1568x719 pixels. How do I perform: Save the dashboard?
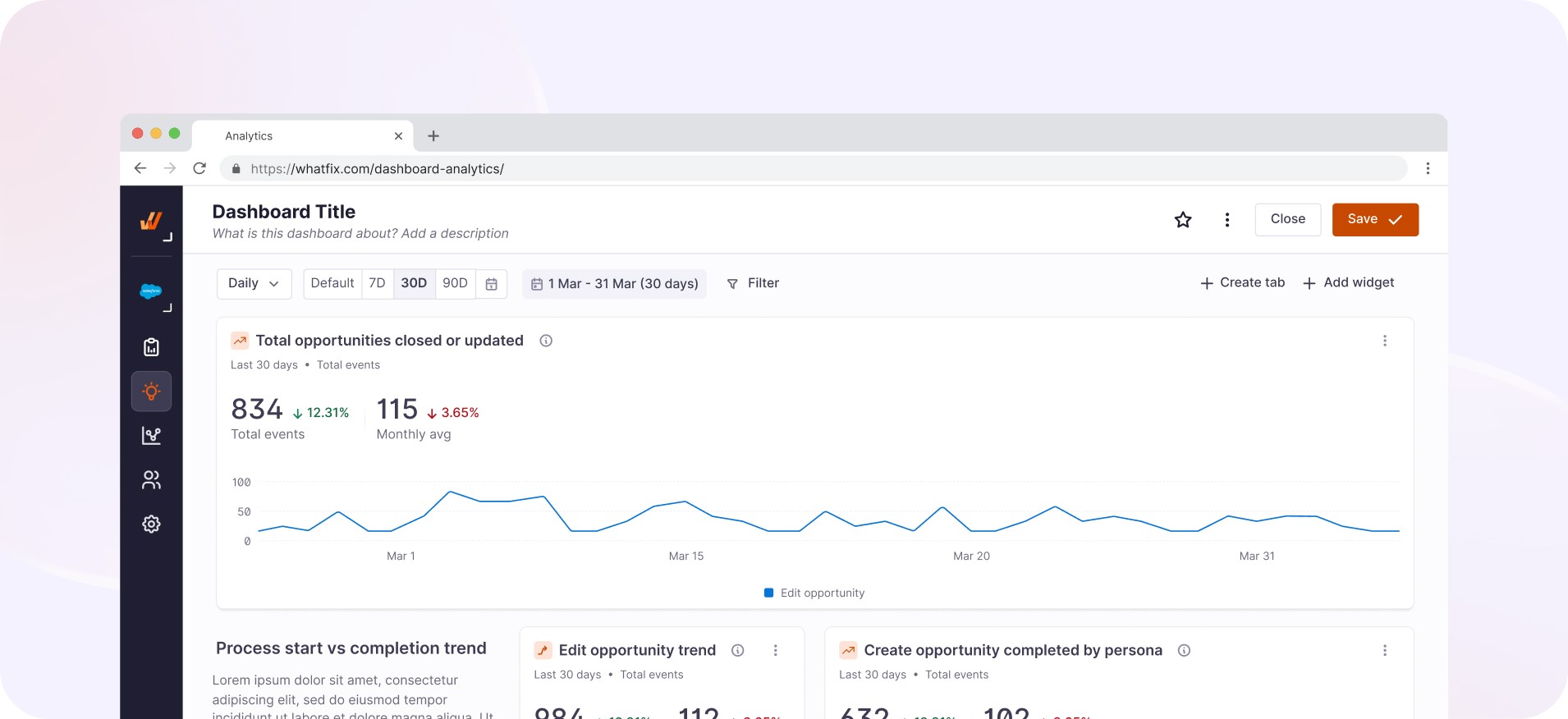click(1375, 219)
